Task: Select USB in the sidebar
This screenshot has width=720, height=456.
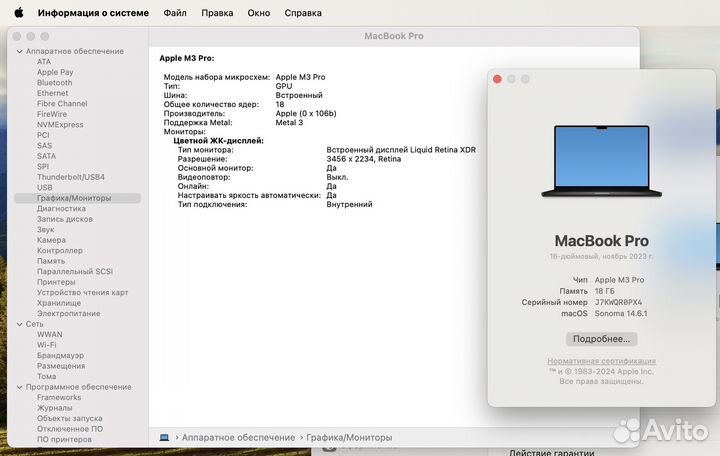Action: [x=45, y=188]
